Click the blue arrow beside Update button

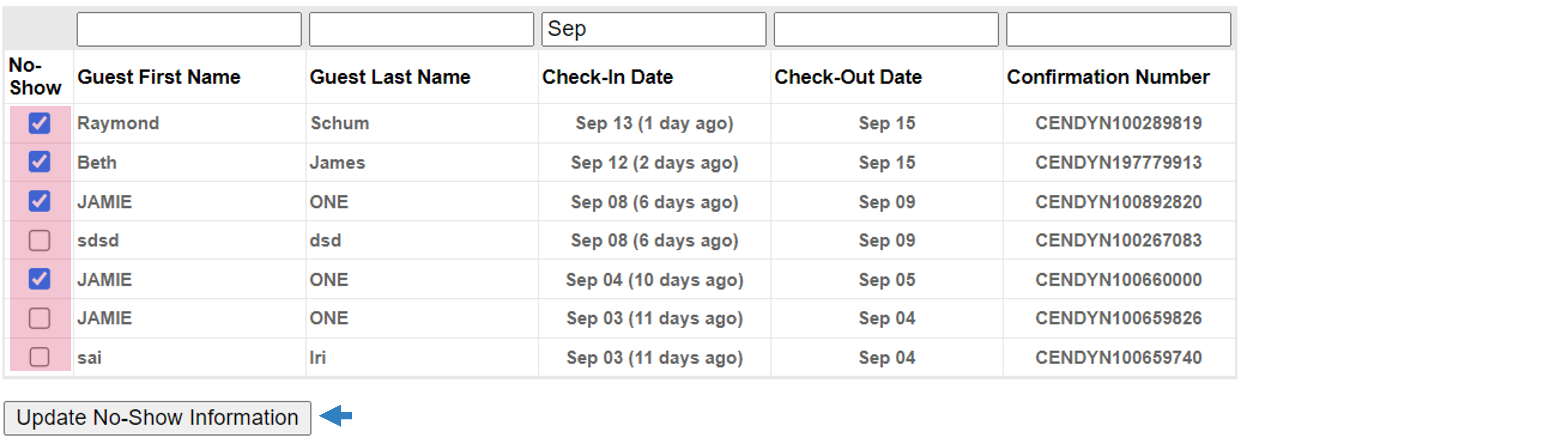coord(335,417)
